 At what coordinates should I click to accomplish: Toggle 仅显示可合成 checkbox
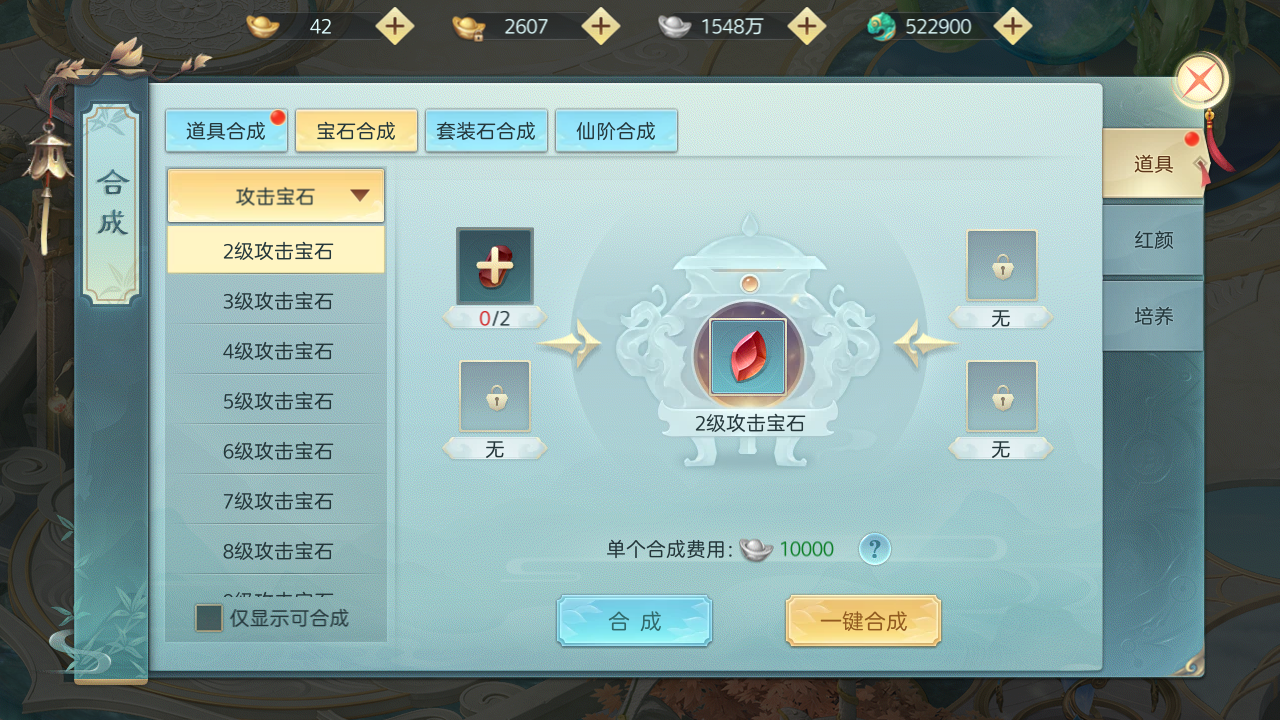(x=209, y=618)
